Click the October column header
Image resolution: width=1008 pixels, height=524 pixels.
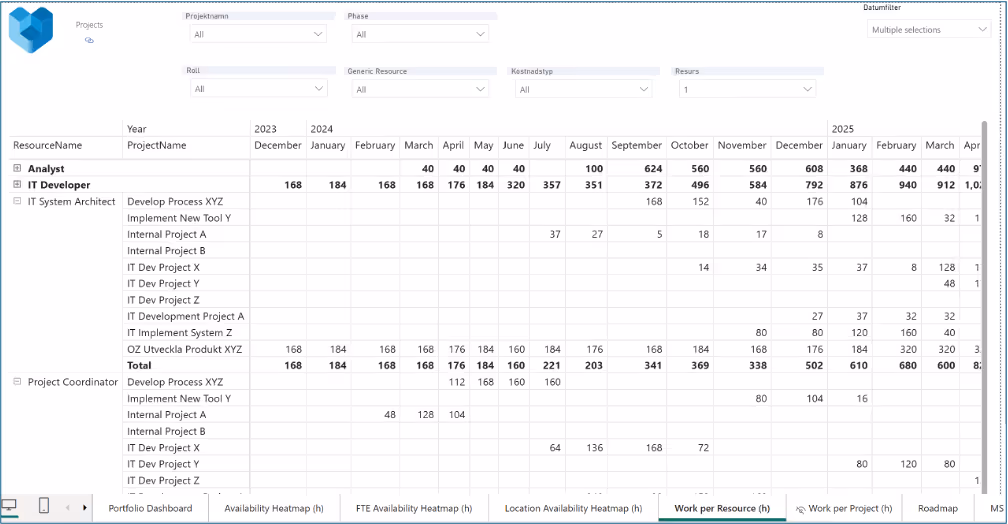(x=690, y=145)
